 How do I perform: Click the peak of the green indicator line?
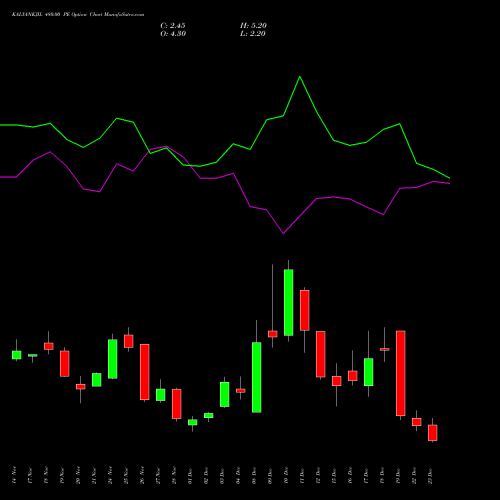(x=300, y=77)
